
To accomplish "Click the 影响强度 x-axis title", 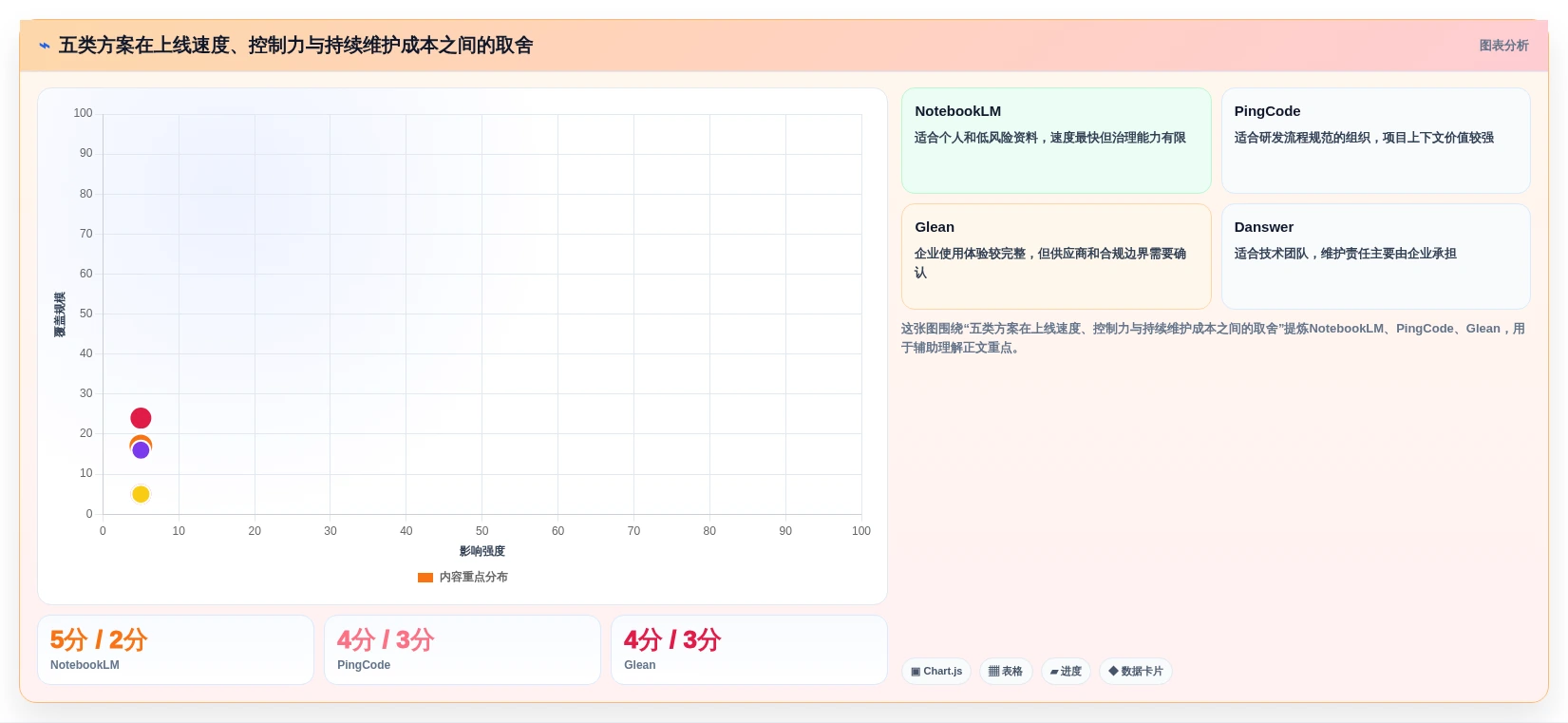I will pos(482,551).
